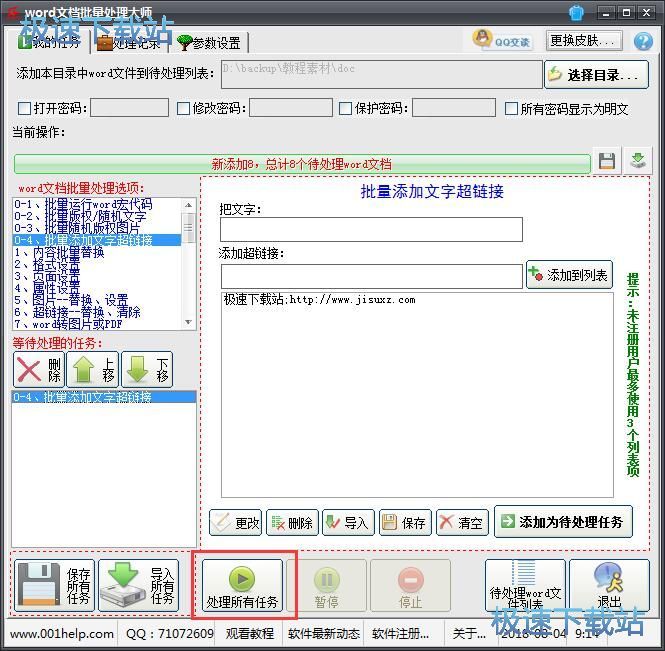Click the options list scrollbar thumb
665x651 pixels.
(189, 228)
